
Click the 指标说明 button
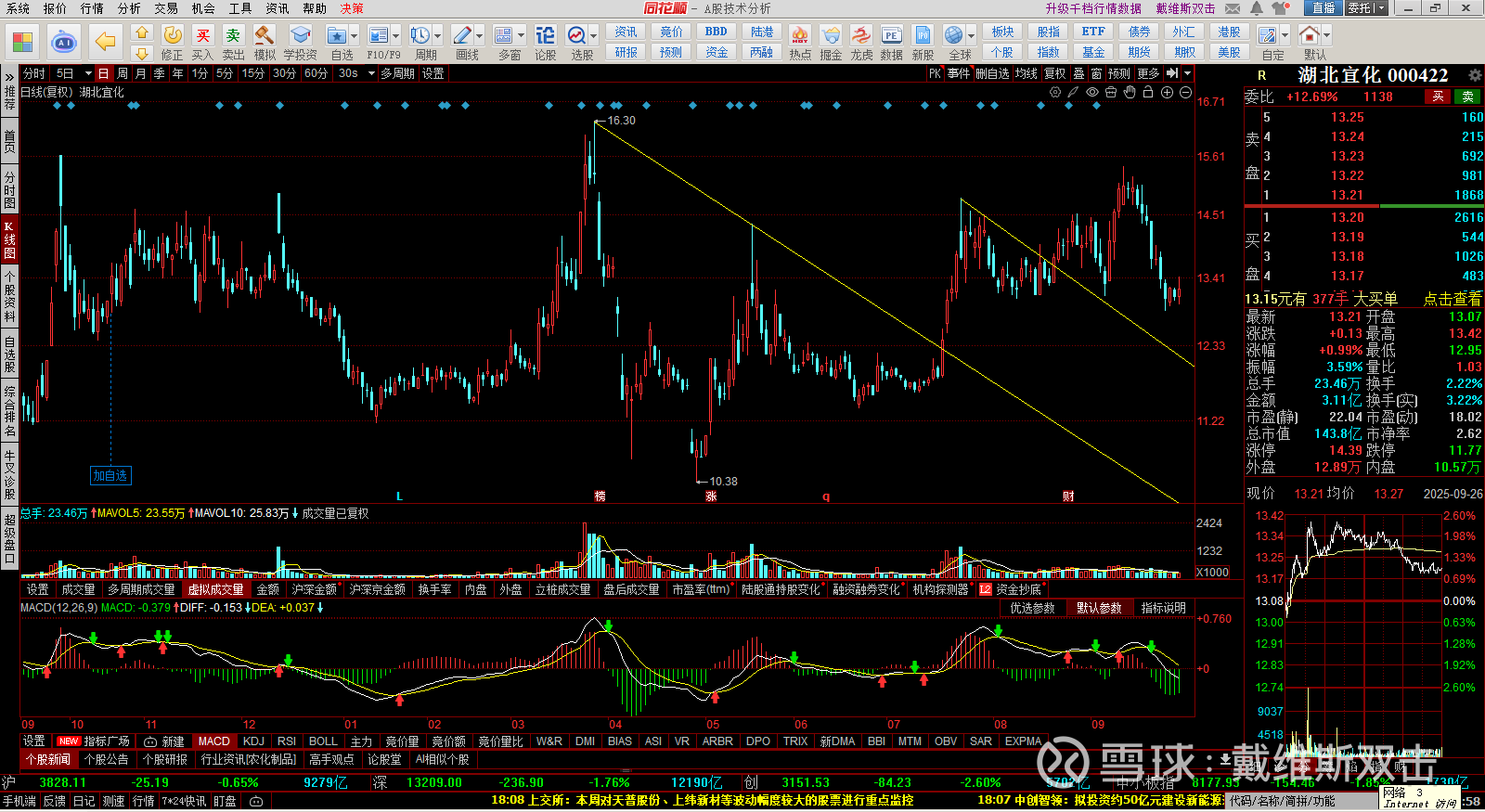pos(1164,608)
